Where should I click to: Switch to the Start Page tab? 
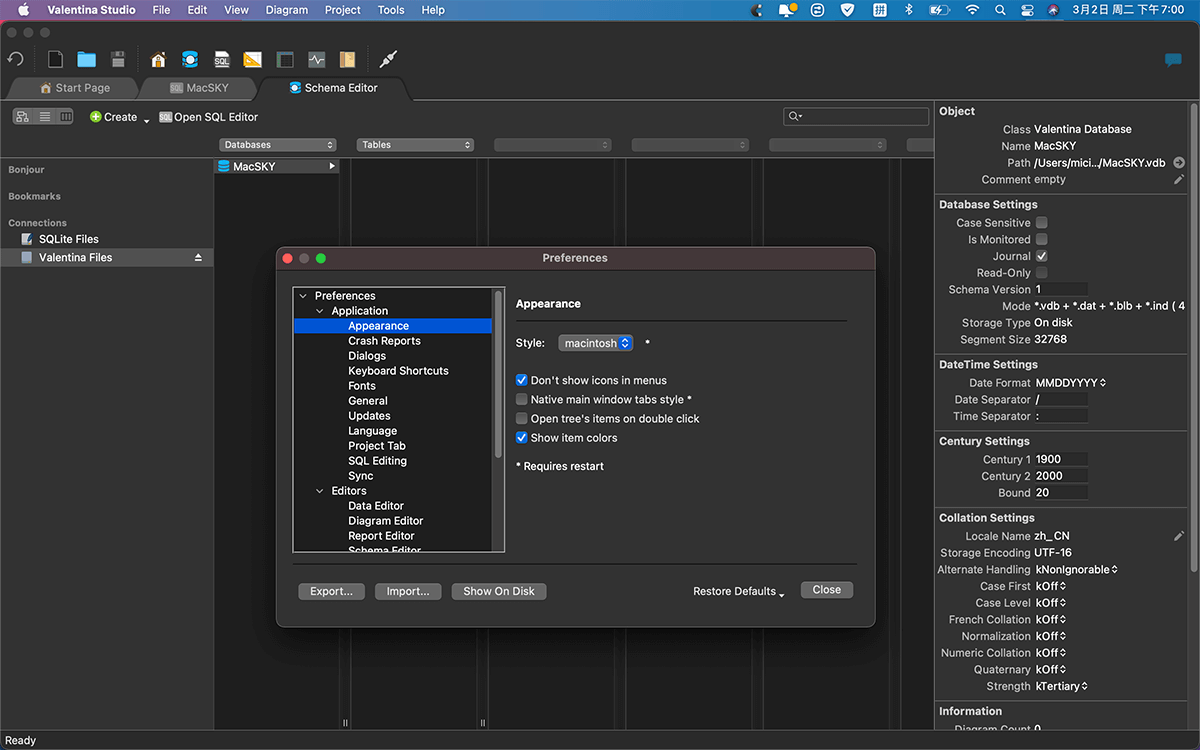(75, 88)
